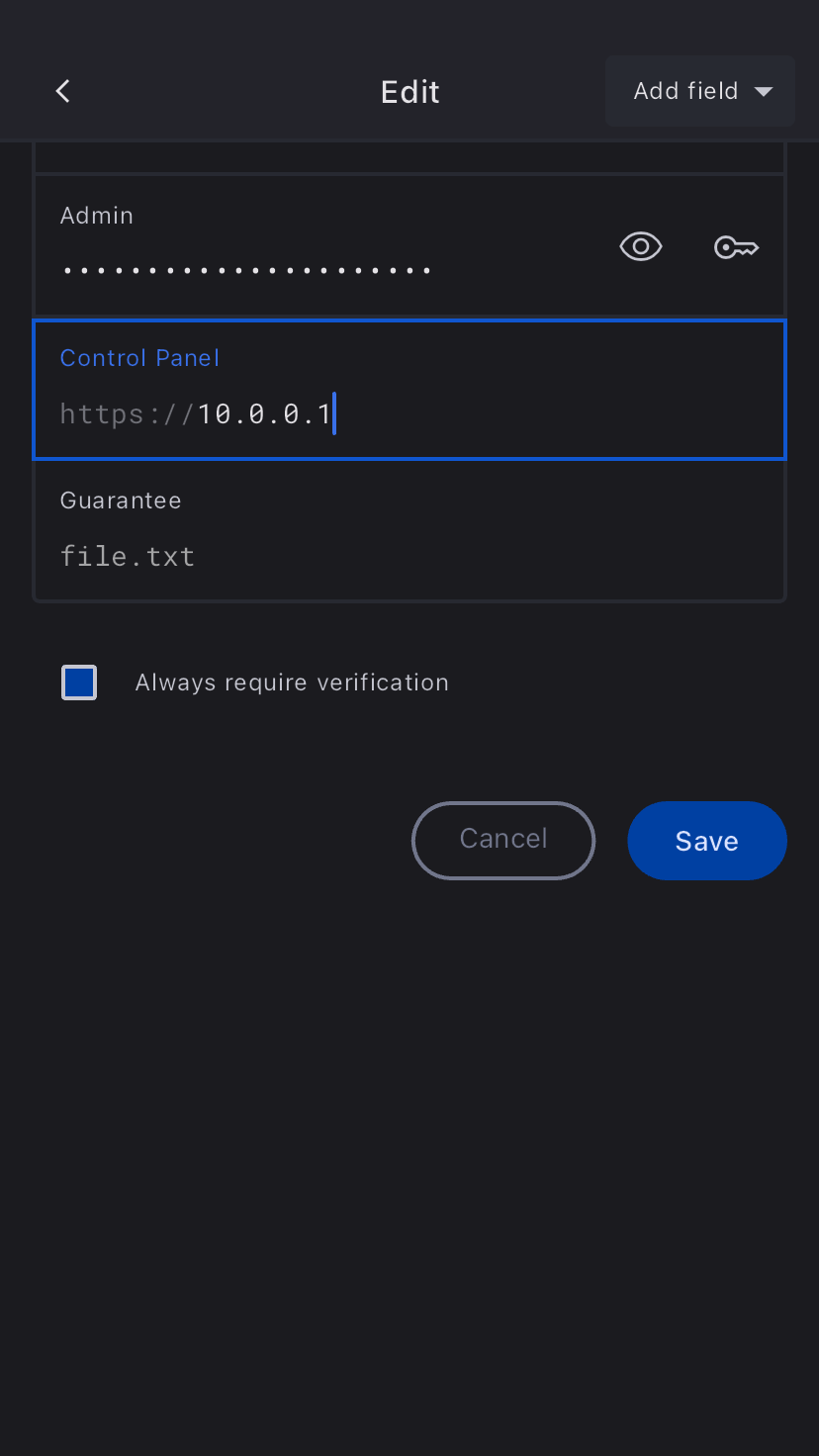
Task: Expand the Add field dropdown arrow
Action: (763, 92)
